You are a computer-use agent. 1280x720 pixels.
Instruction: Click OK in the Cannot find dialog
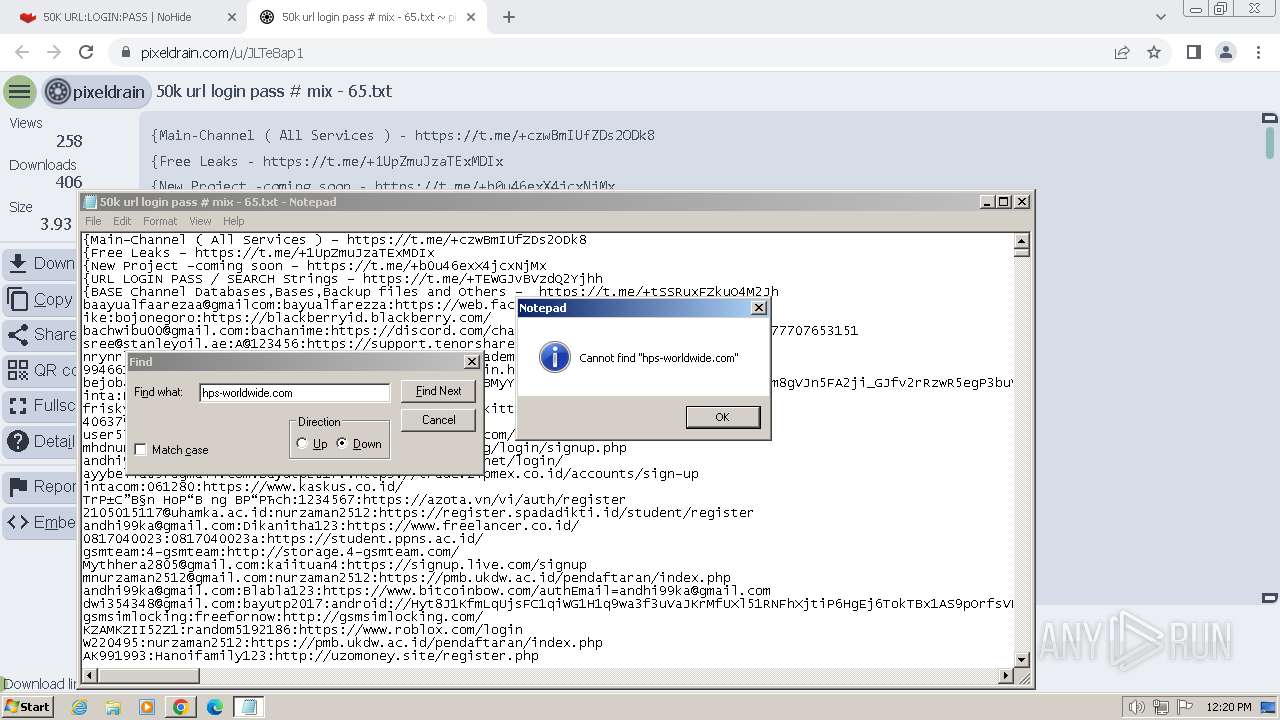[722, 417]
